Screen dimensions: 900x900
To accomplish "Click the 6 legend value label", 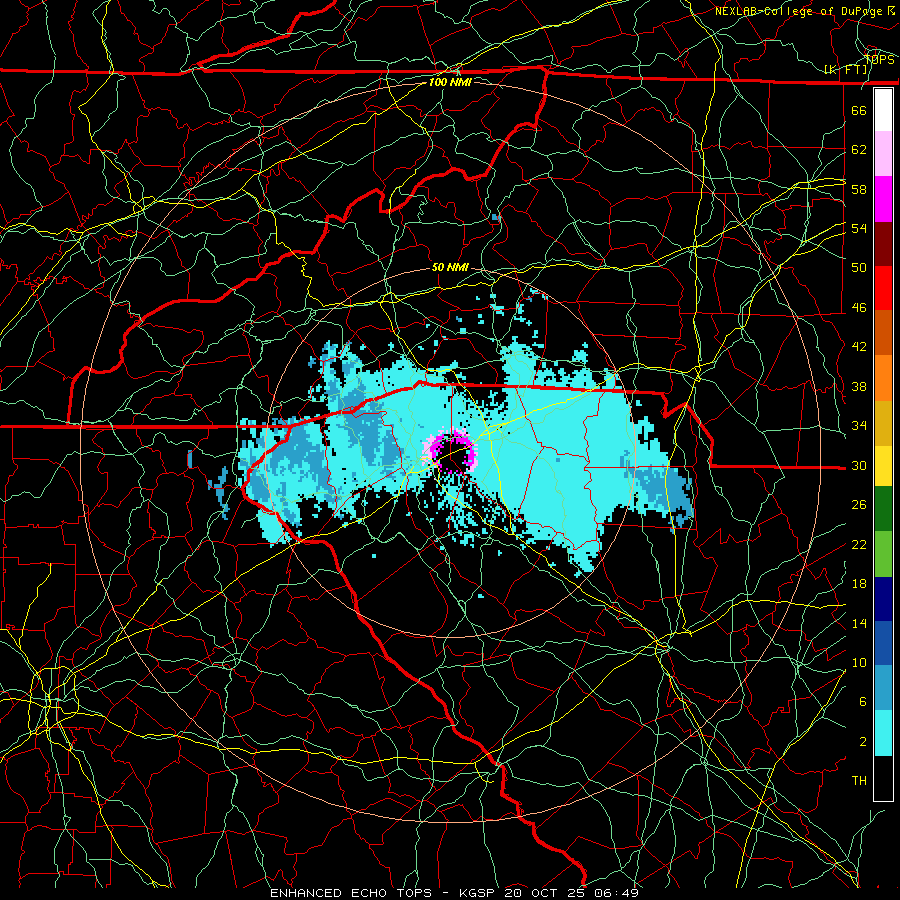I will (x=863, y=702).
